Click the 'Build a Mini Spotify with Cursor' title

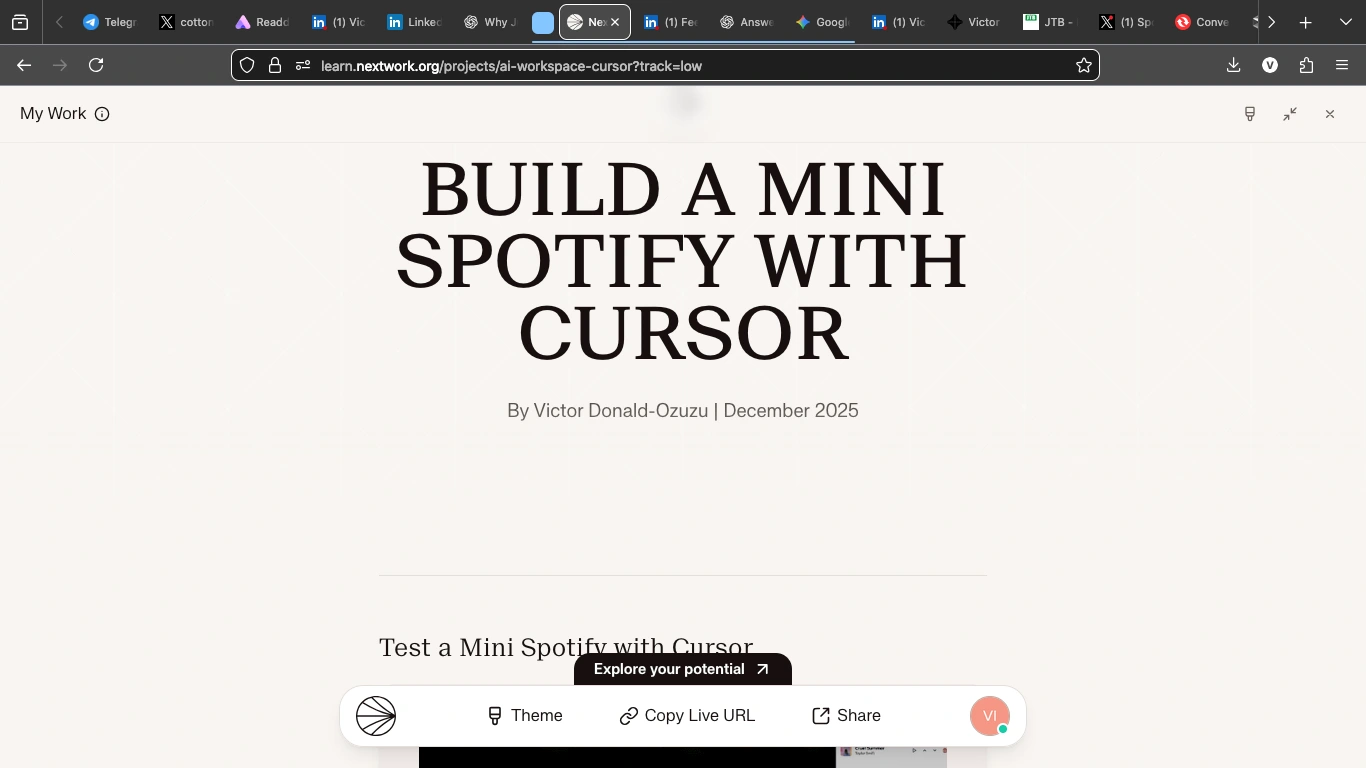click(683, 261)
